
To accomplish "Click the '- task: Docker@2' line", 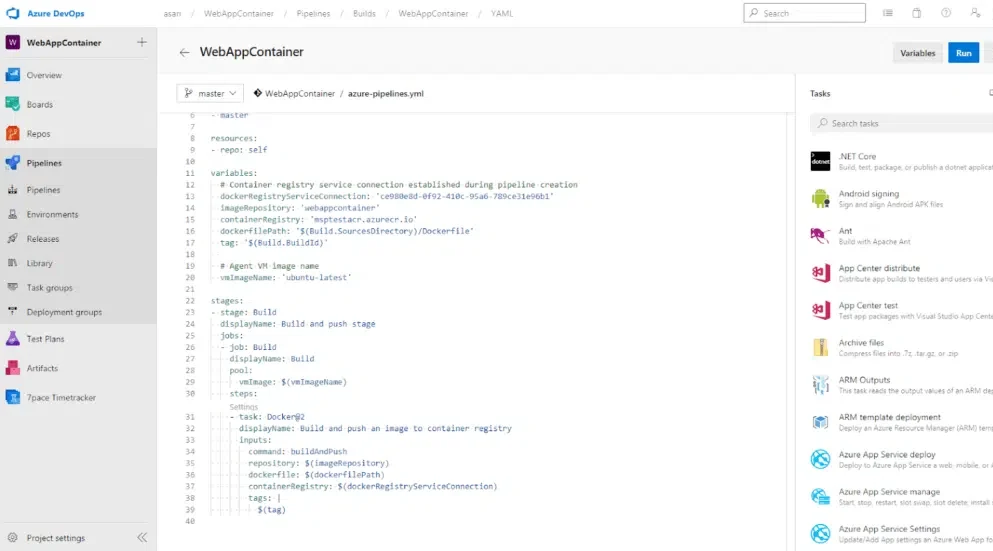I will click(267, 417).
